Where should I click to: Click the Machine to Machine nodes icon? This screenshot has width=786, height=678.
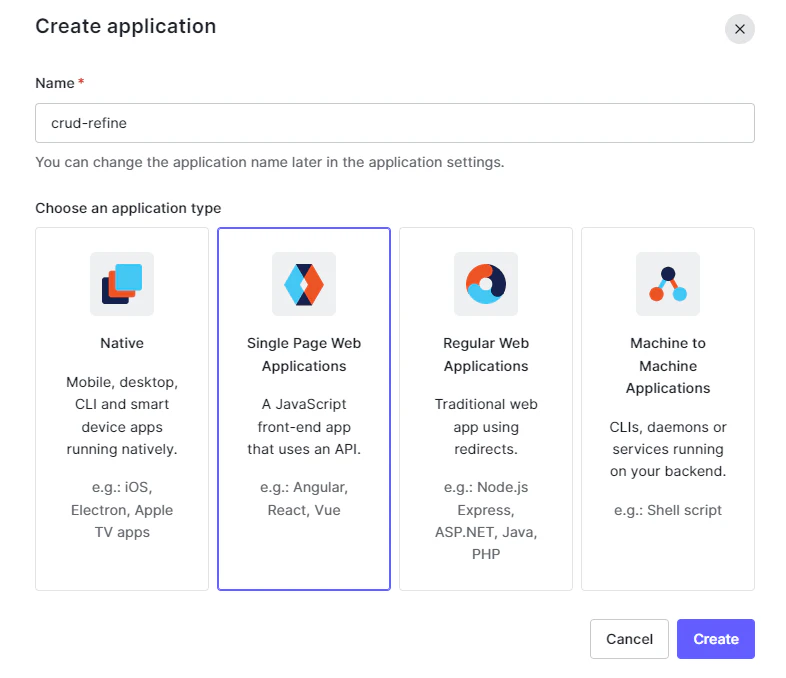point(668,284)
